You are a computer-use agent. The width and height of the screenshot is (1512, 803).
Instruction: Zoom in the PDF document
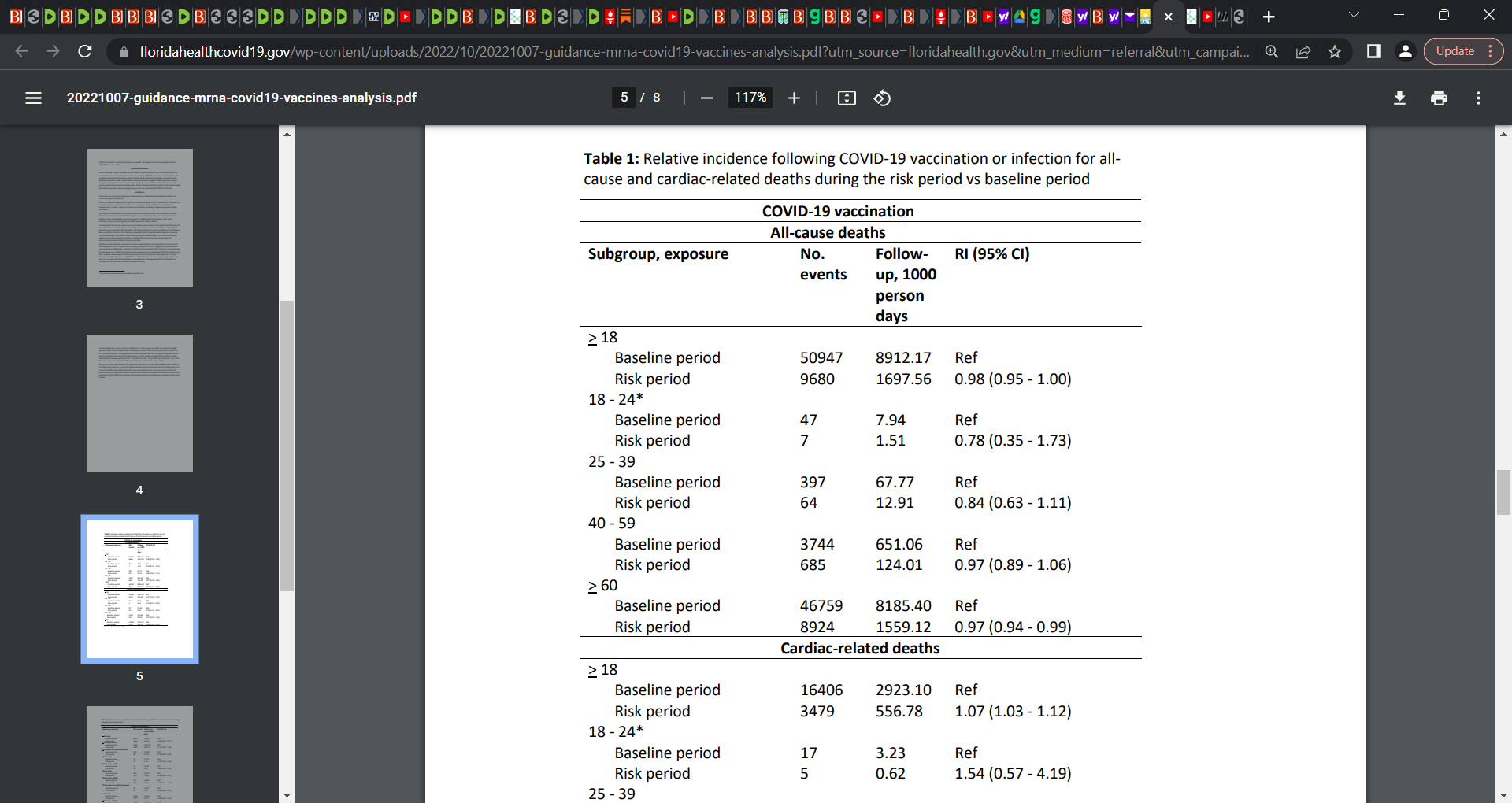tap(794, 98)
